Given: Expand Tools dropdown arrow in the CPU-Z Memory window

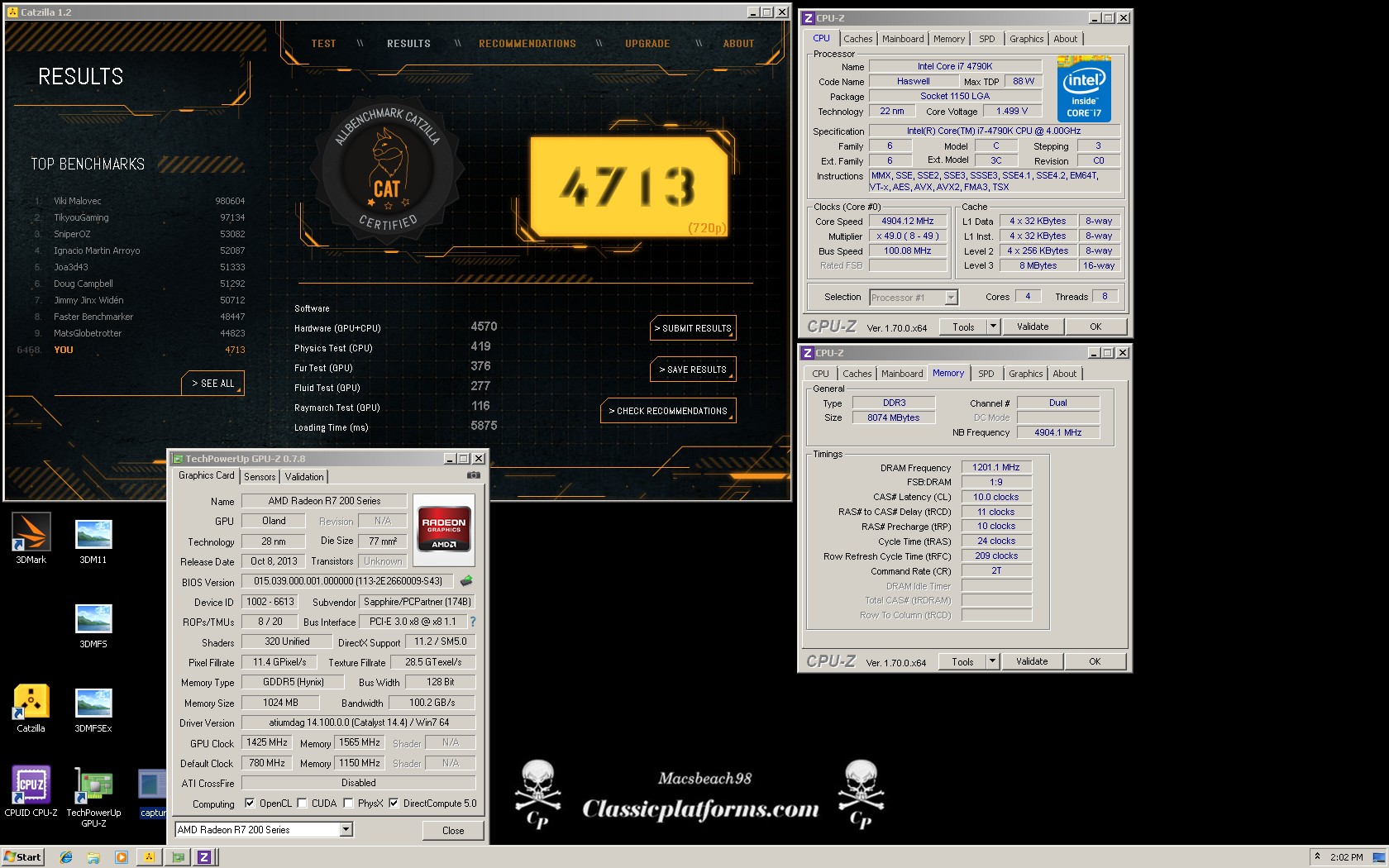Looking at the screenshot, I should tap(992, 661).
